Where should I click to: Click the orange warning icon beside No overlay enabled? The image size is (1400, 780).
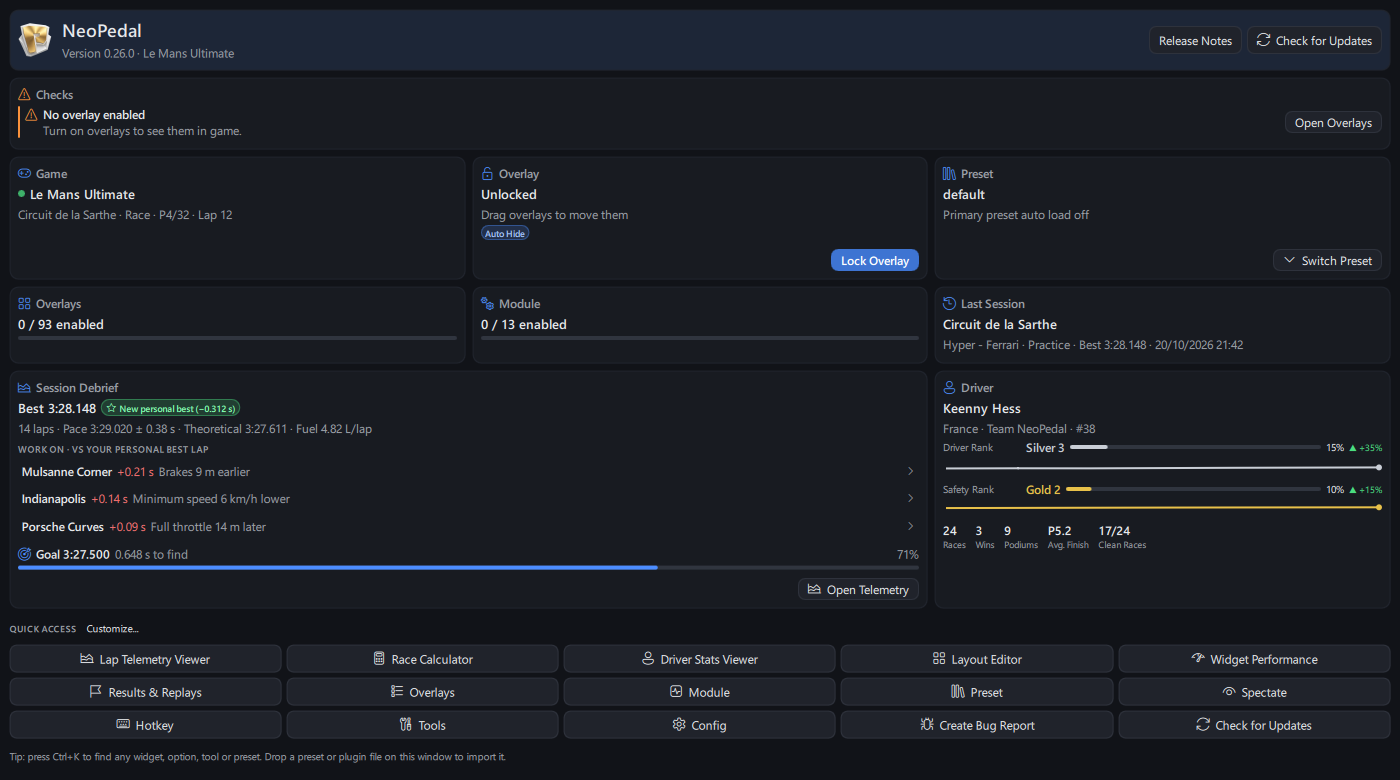click(x=31, y=115)
